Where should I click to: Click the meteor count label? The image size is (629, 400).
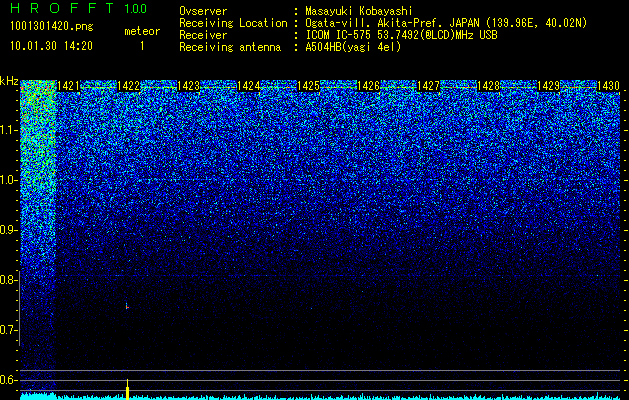point(142,31)
